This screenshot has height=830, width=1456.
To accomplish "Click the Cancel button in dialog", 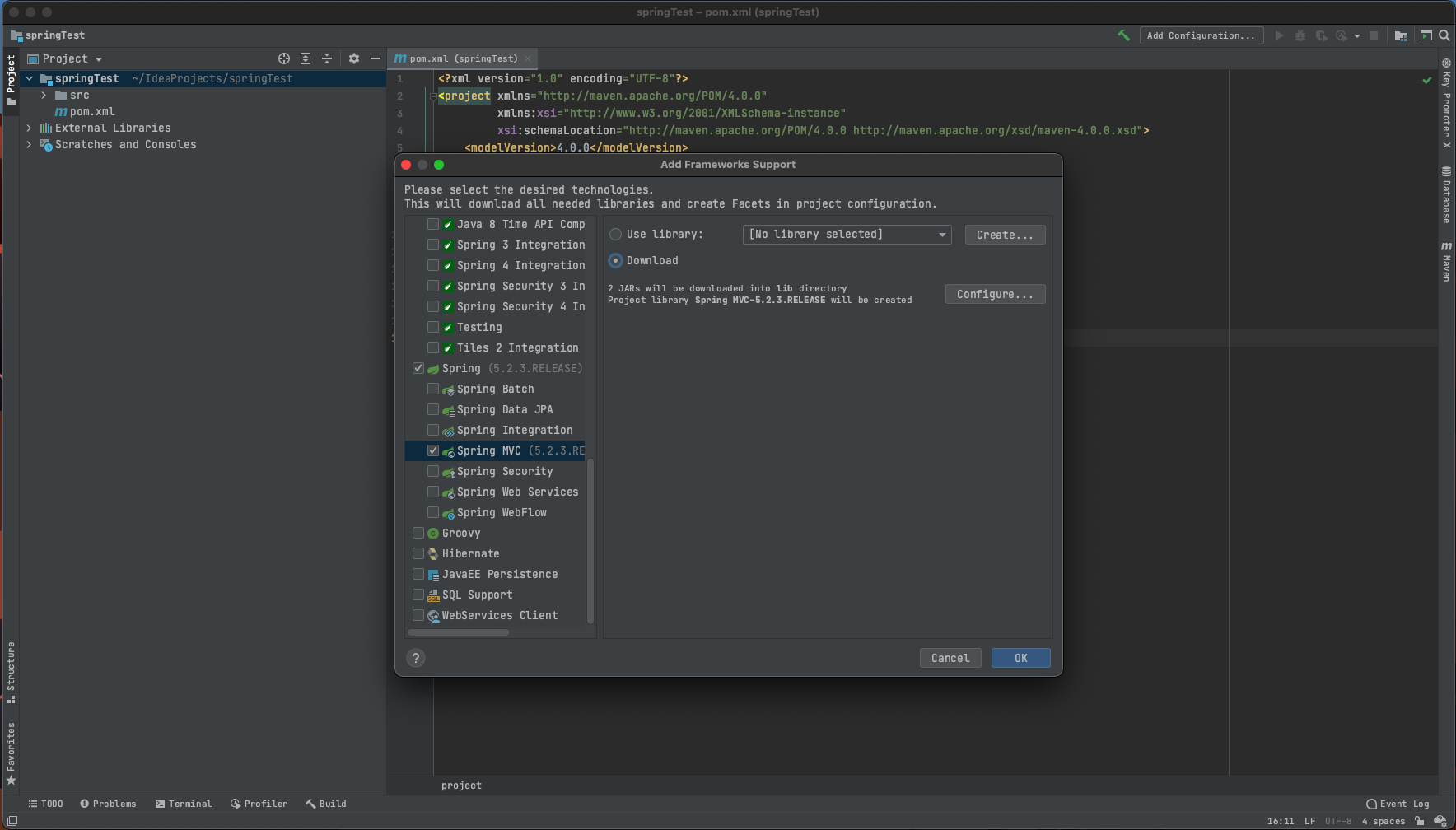I will point(950,658).
